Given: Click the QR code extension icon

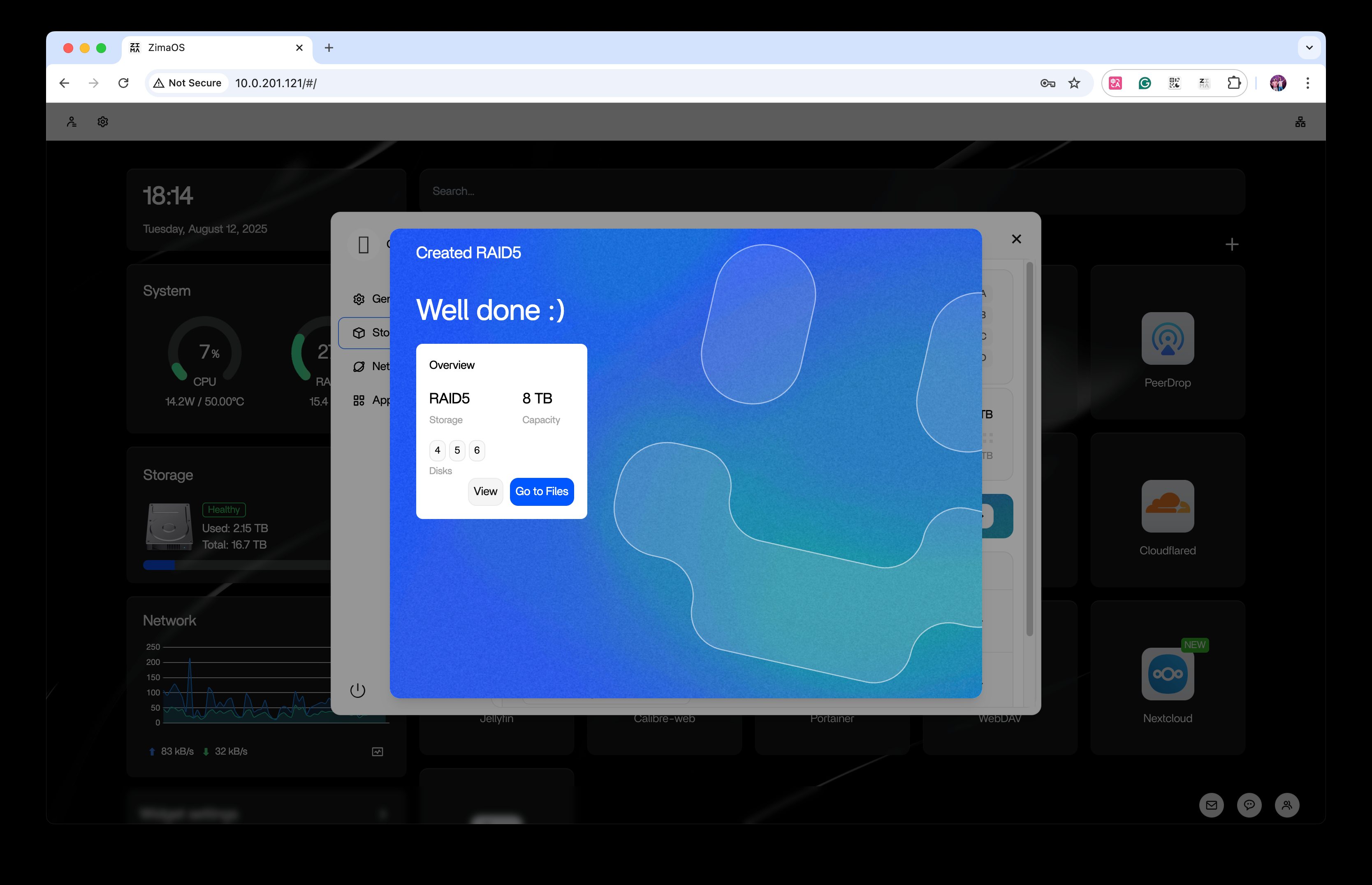Looking at the screenshot, I should point(1174,83).
